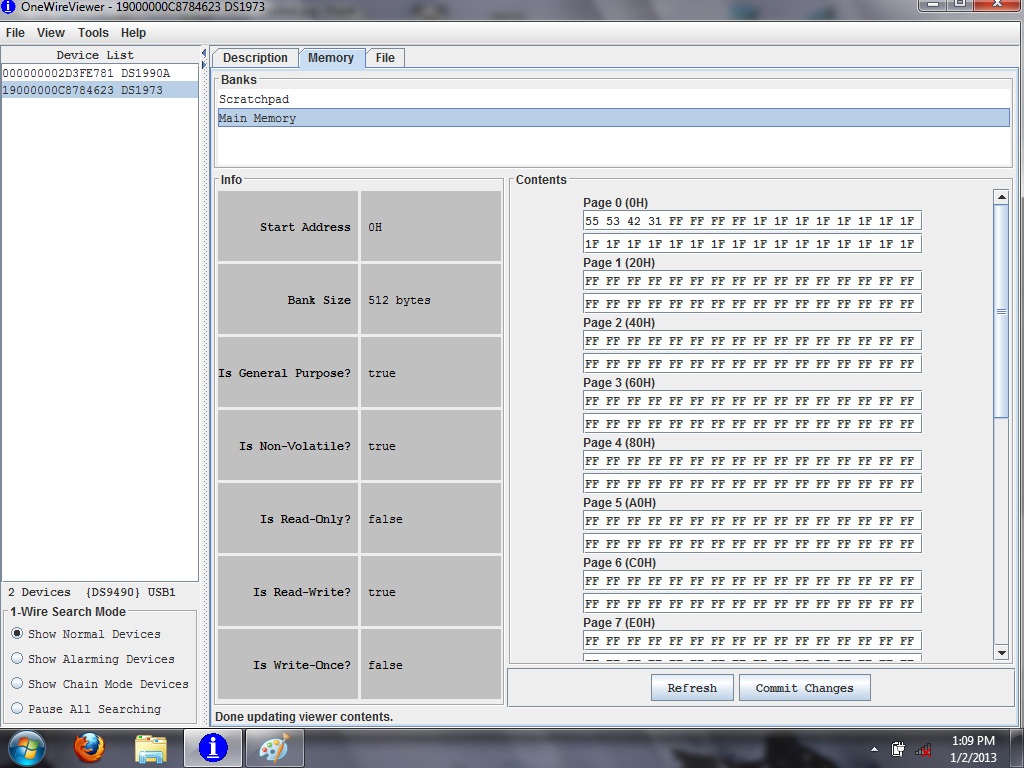This screenshot has width=1024, height=768.
Task: Select Show Alarming Devices radio button
Action: tap(17, 658)
